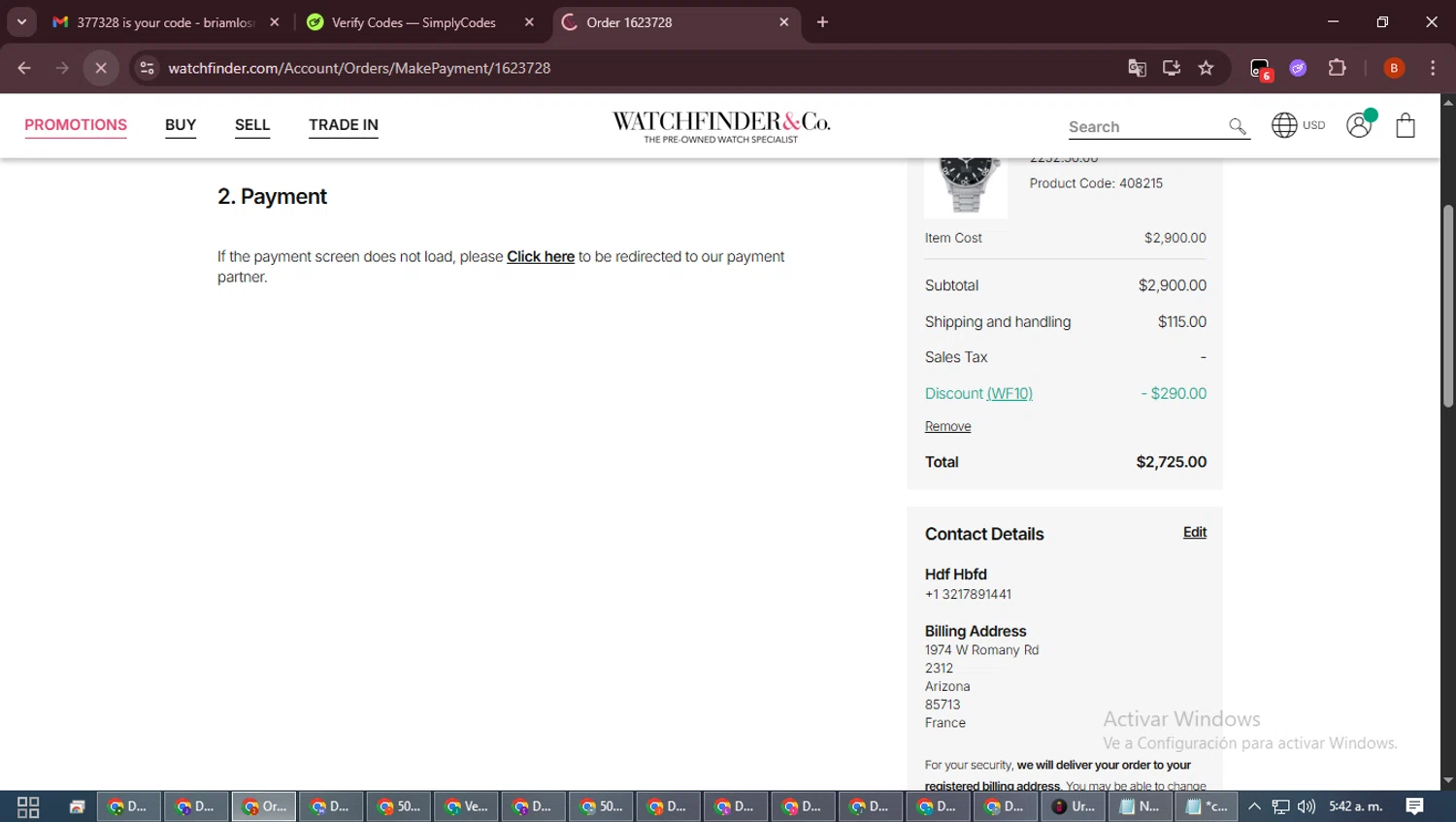Open the USD currency globe selector
Image resolution: width=1456 pixels, height=822 pixels.
(1299, 125)
